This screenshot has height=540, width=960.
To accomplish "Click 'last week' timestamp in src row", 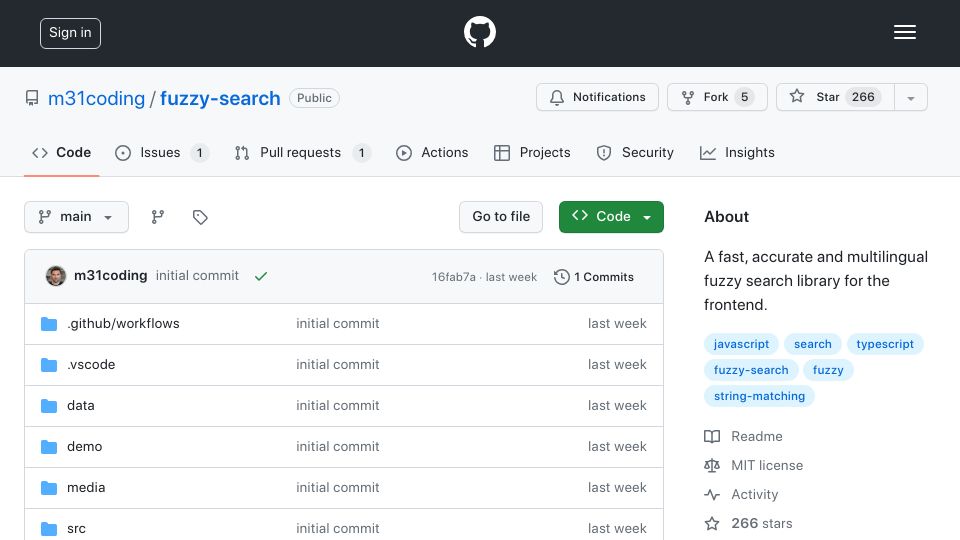I will (617, 528).
